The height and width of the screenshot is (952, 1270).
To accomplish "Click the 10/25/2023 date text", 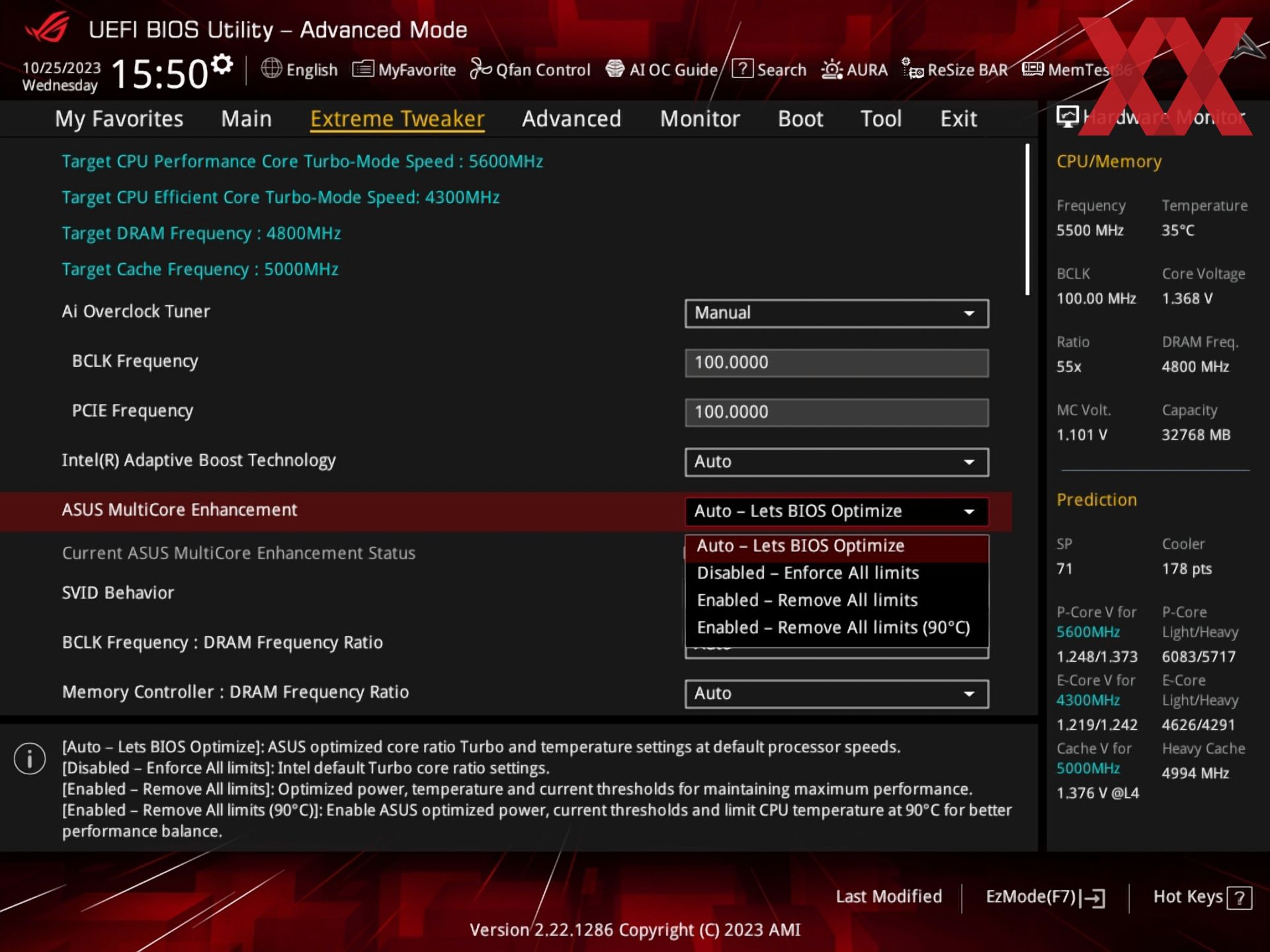I will 62,67.
